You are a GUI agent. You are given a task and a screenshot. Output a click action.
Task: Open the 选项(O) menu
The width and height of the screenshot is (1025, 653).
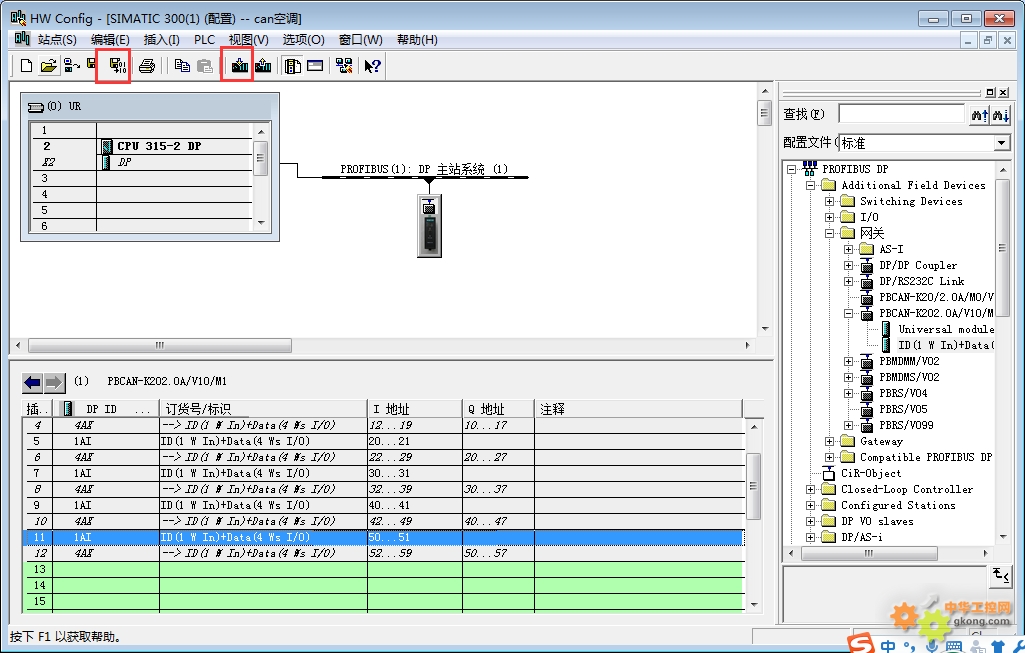point(303,40)
